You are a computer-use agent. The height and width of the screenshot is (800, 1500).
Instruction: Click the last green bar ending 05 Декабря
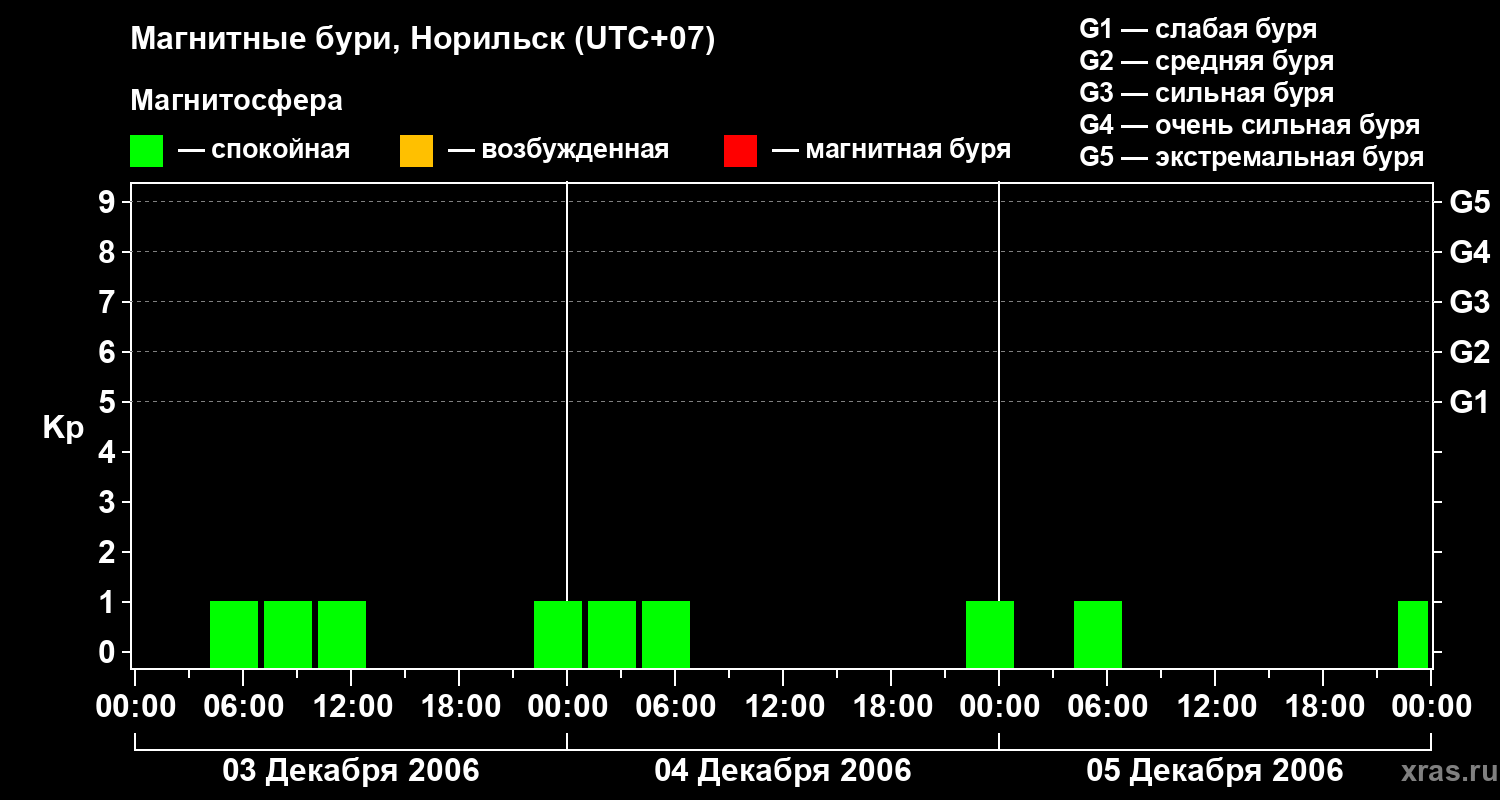(1413, 634)
